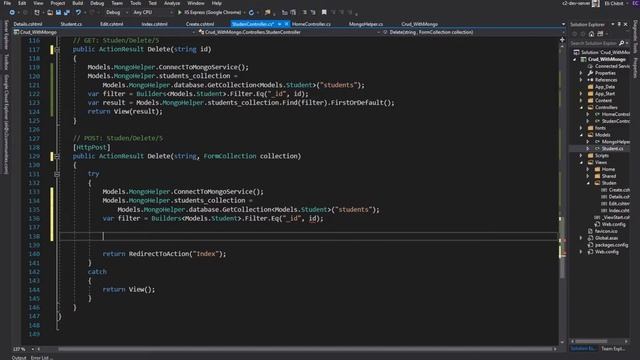Switch to the Student.cs tab
This screenshot has width=640, height=360.
point(71,24)
